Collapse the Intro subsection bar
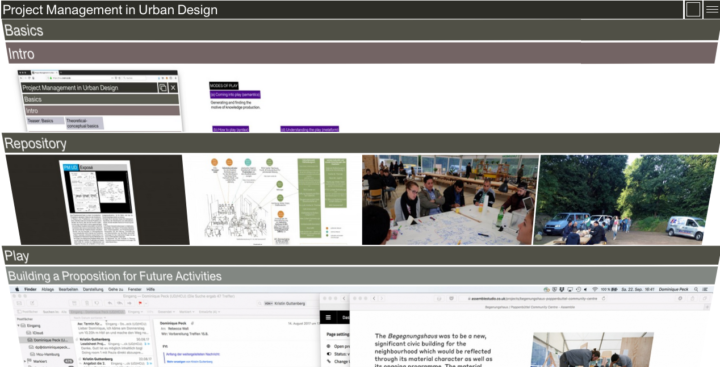Image resolution: width=720 pixels, height=367 pixels. [x=361, y=53]
